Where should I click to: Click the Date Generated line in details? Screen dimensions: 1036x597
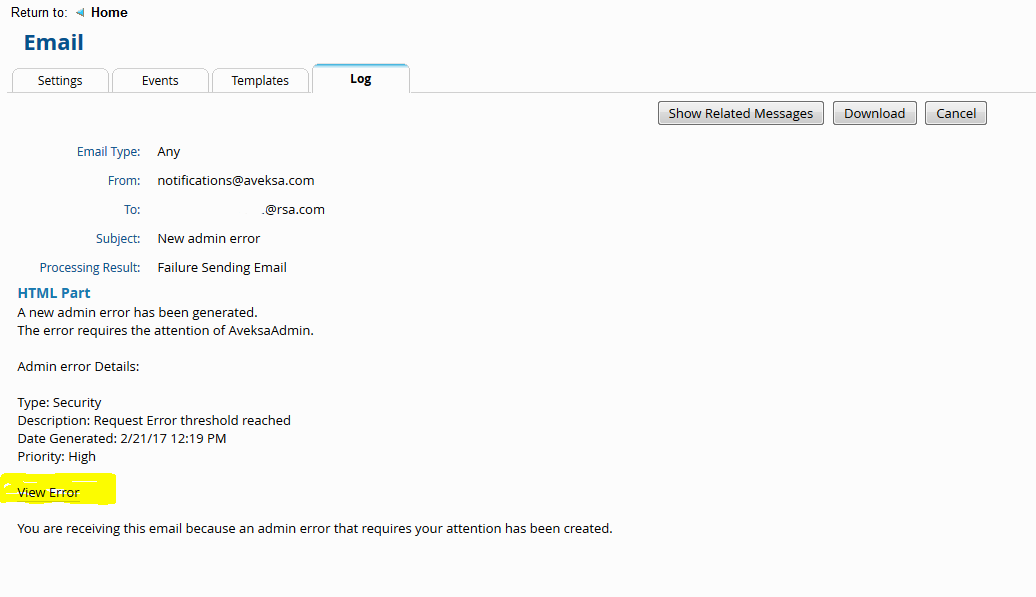122,438
